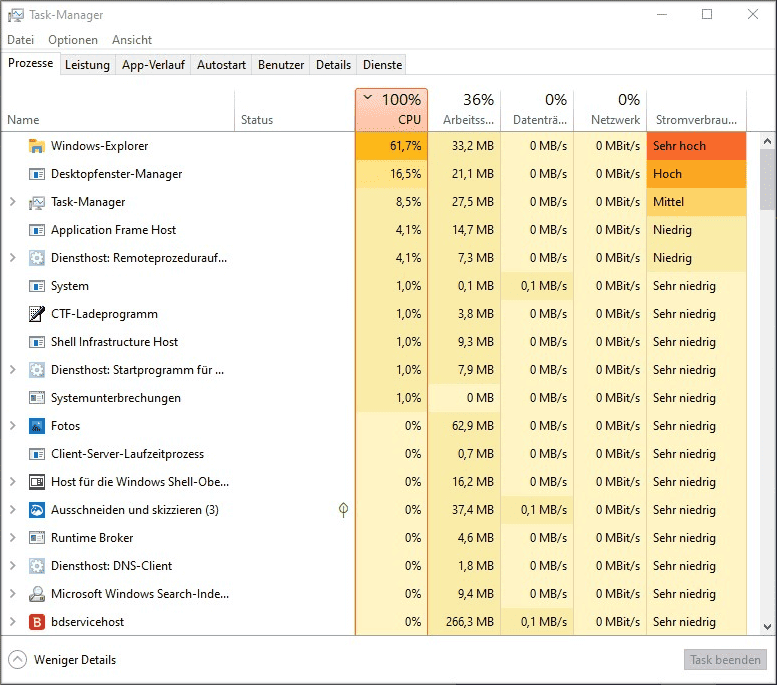Image resolution: width=777 pixels, height=685 pixels.
Task: Sort by the Name column header
Action: click(118, 110)
